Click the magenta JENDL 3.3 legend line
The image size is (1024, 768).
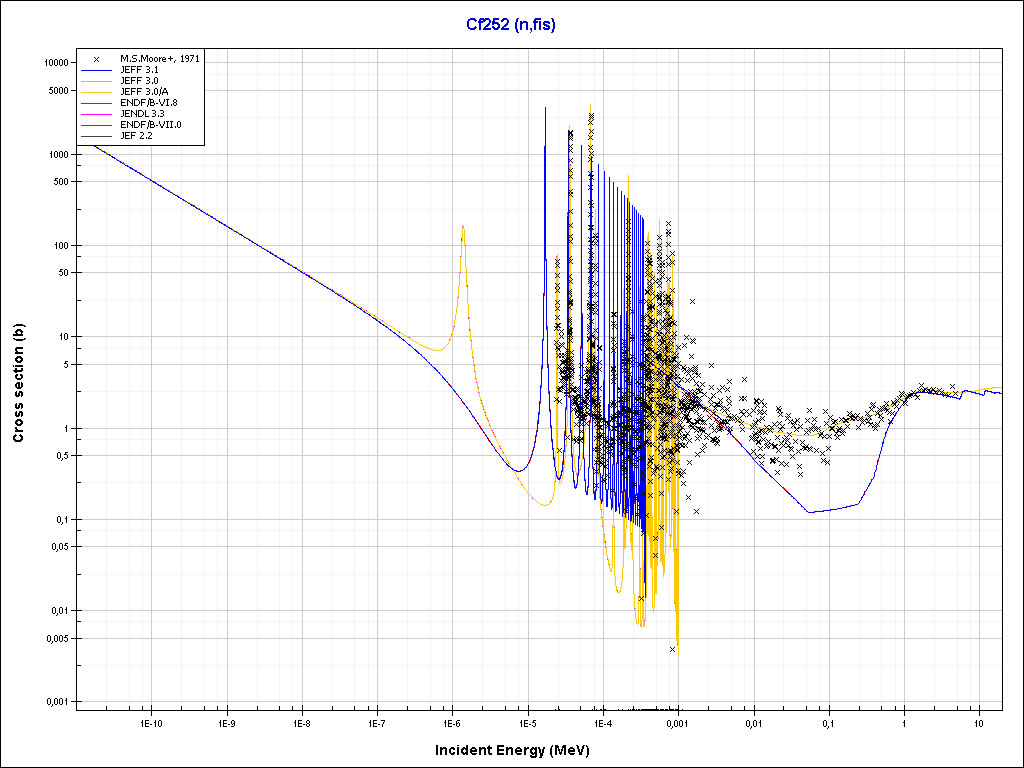point(96,114)
